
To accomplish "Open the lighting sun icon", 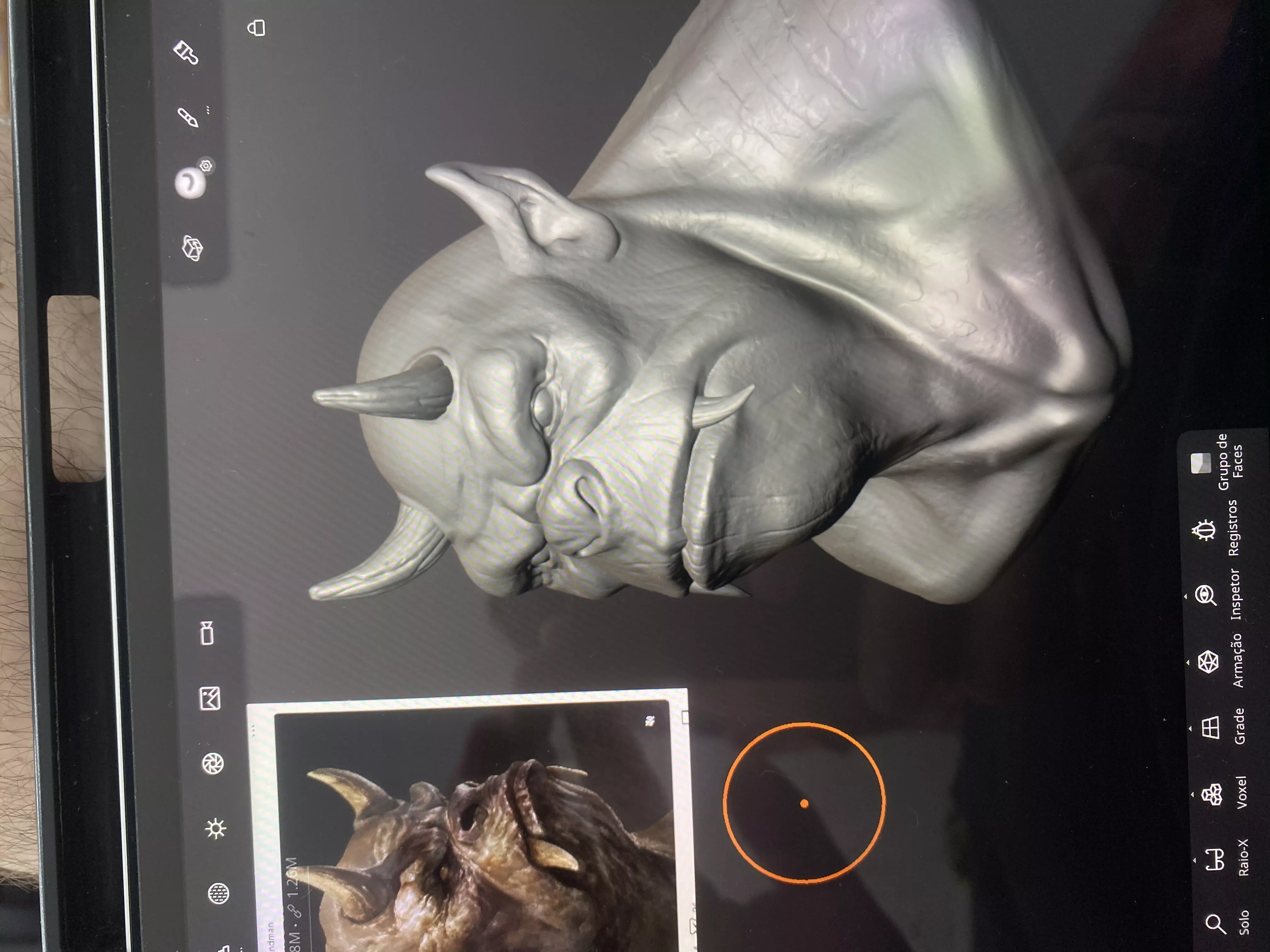I will coord(216,829).
